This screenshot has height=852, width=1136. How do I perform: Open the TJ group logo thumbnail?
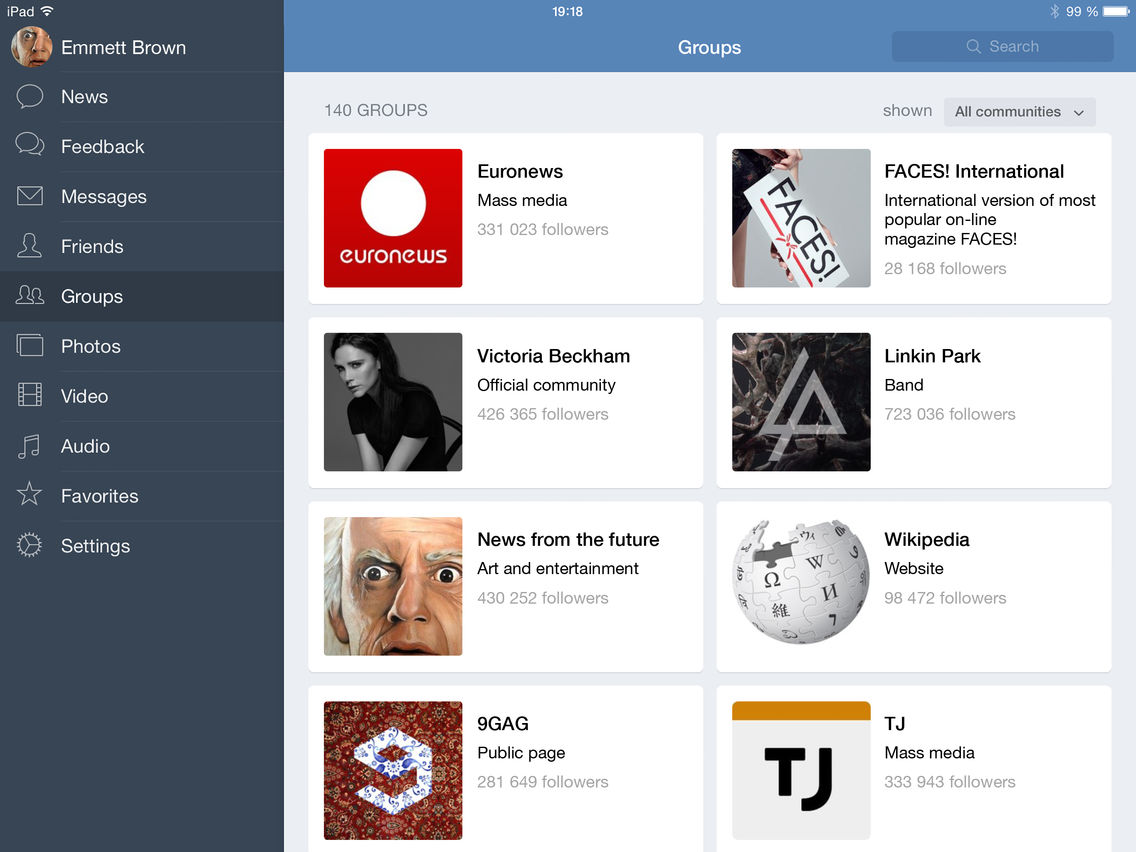(801, 770)
